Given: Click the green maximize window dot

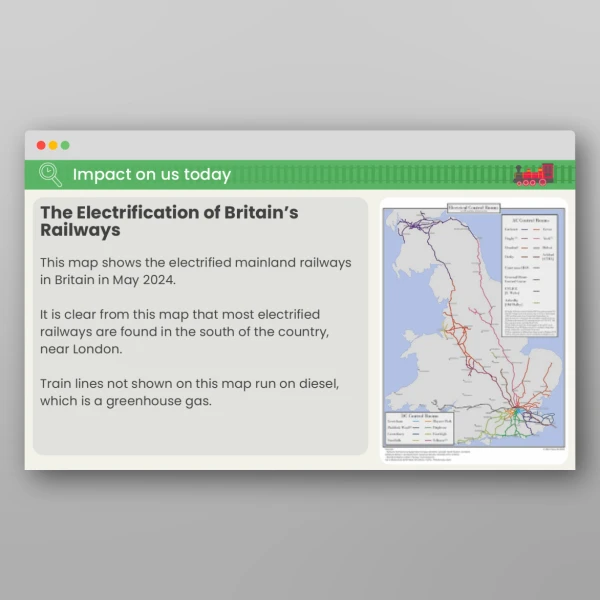Looking at the screenshot, I should click(x=65, y=145).
